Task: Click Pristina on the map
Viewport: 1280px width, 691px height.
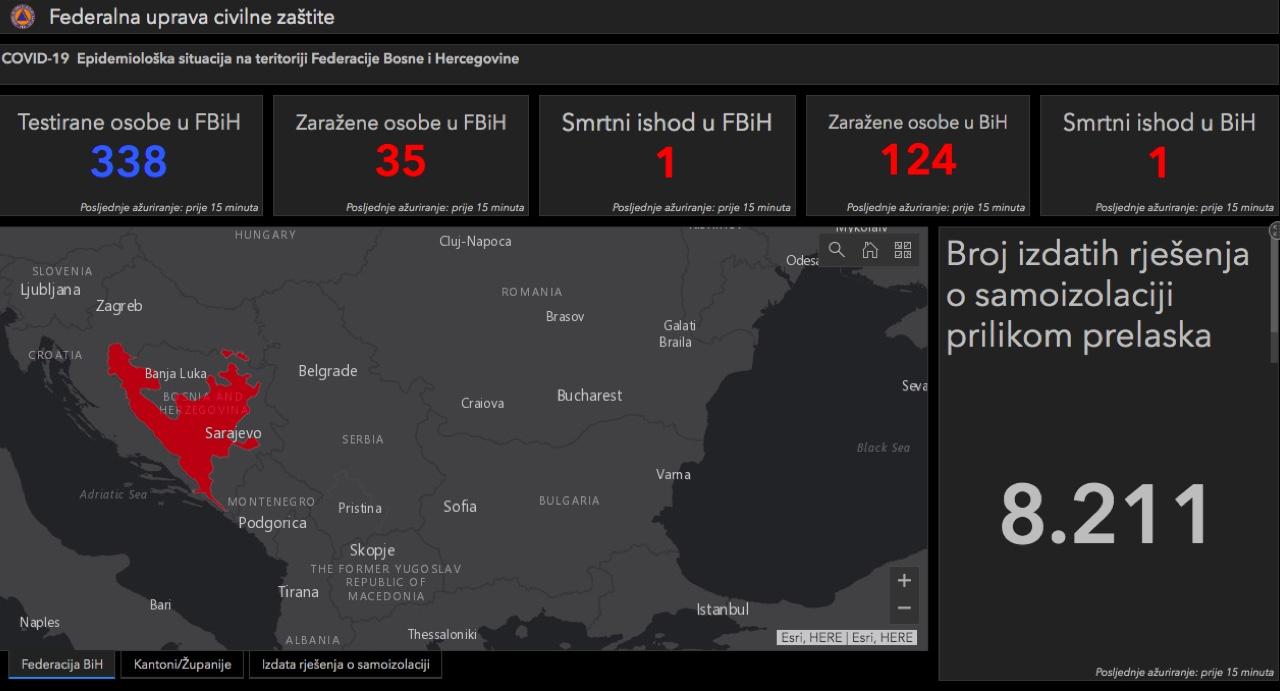Action: pos(359,508)
